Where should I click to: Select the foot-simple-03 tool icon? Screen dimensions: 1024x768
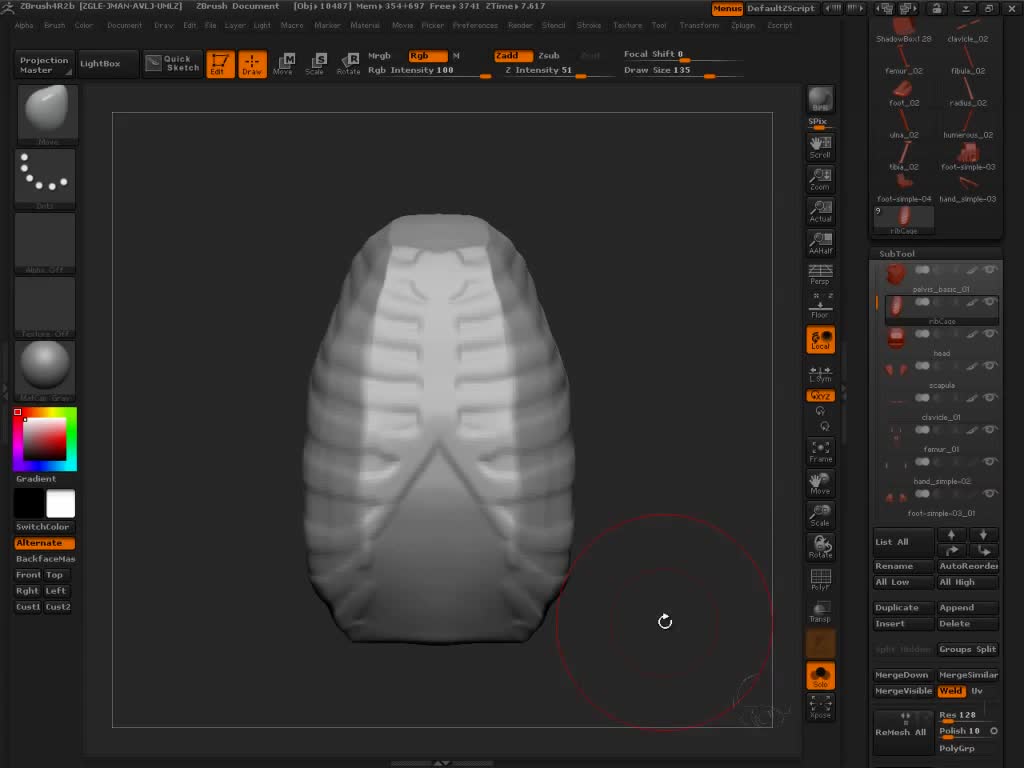[x=967, y=157]
